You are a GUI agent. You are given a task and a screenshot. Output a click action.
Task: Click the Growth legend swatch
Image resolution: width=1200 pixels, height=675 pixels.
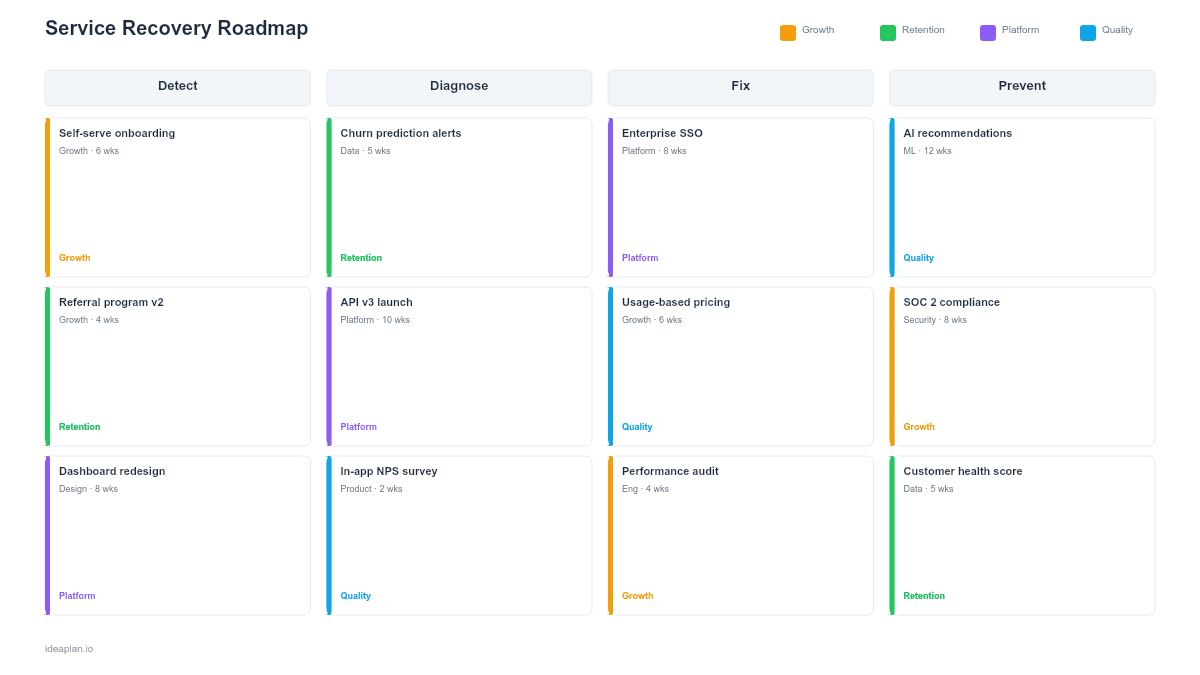point(787,31)
